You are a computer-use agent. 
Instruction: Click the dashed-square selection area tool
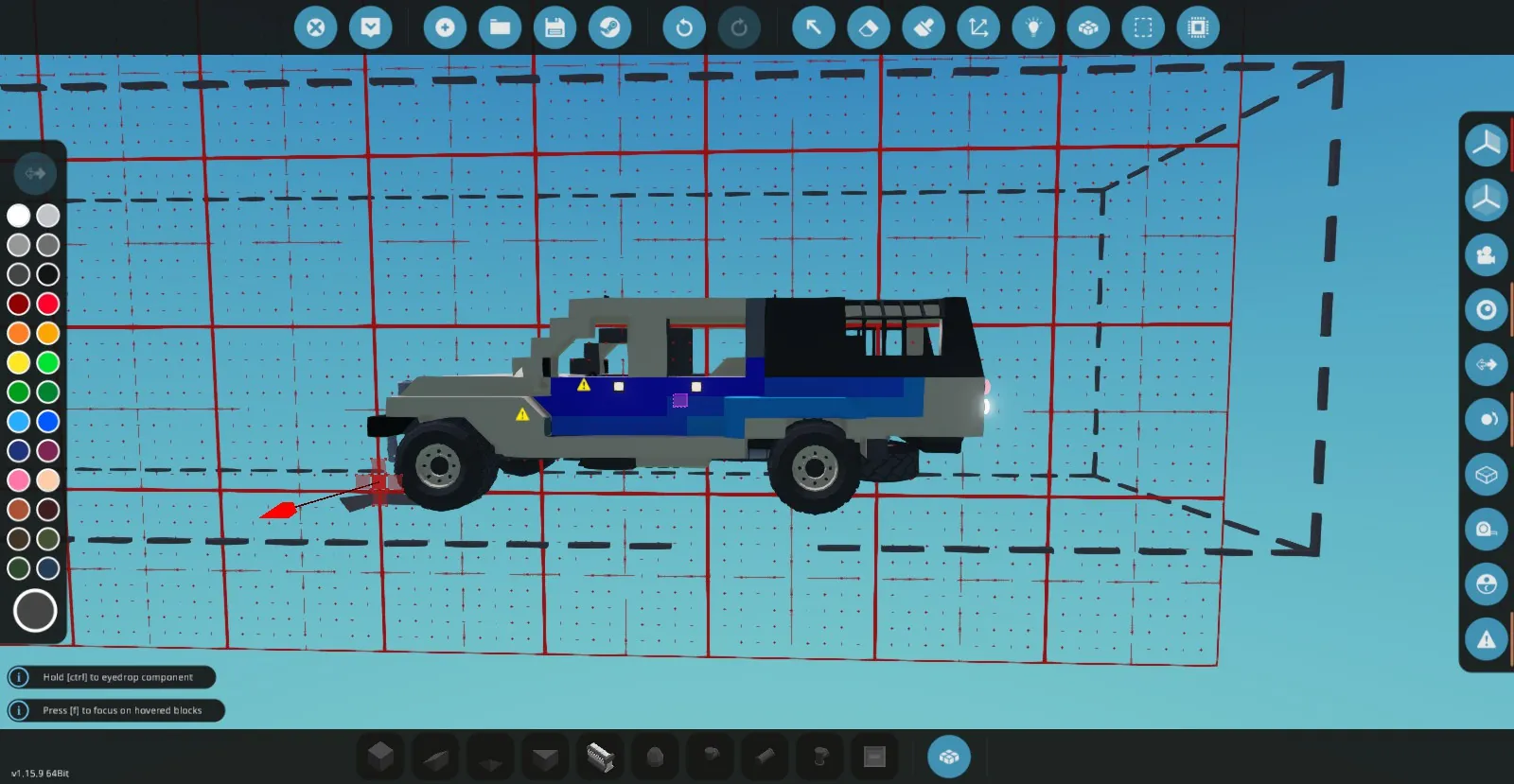[x=1142, y=27]
